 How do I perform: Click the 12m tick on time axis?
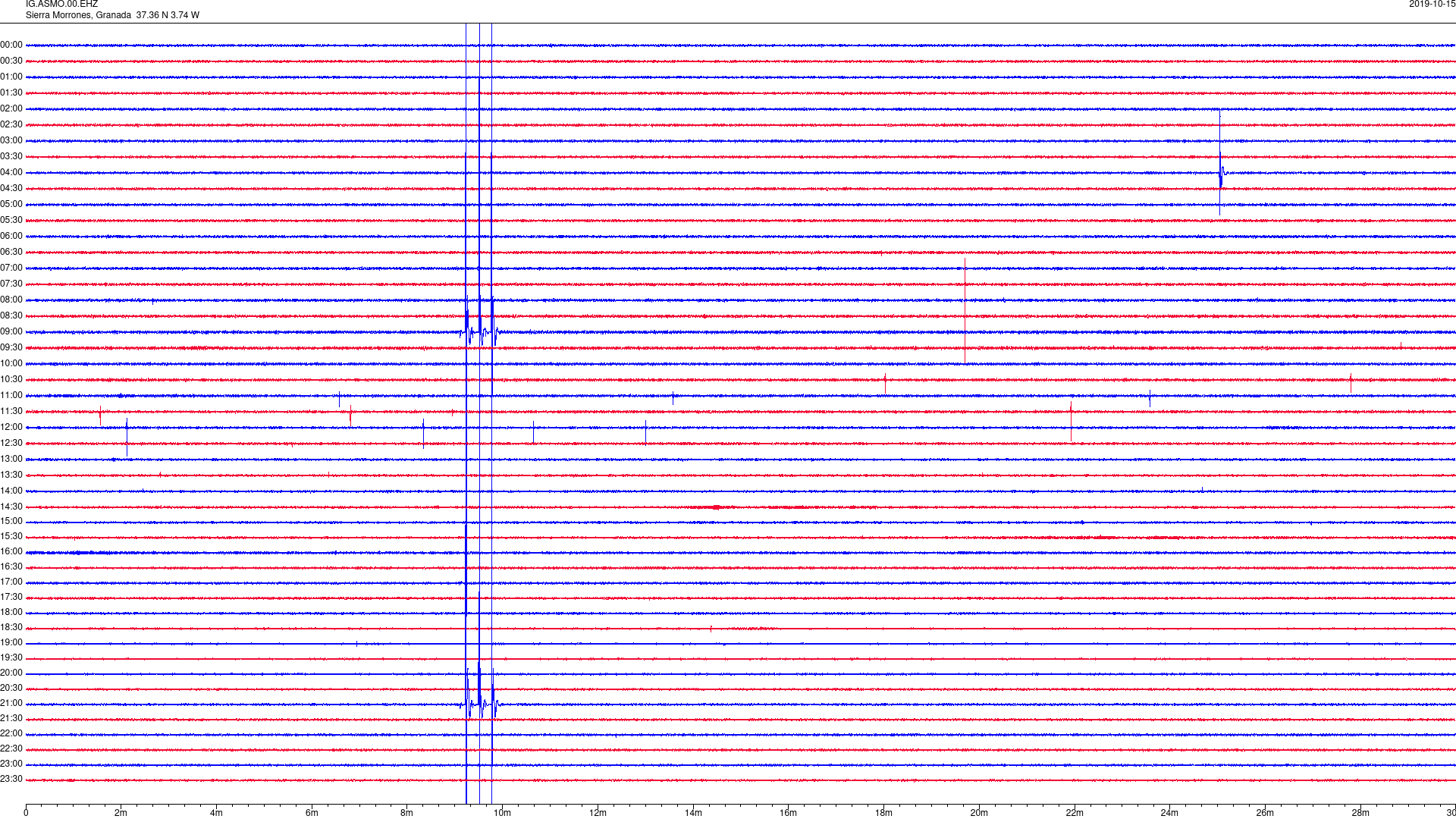pyautogui.click(x=598, y=813)
